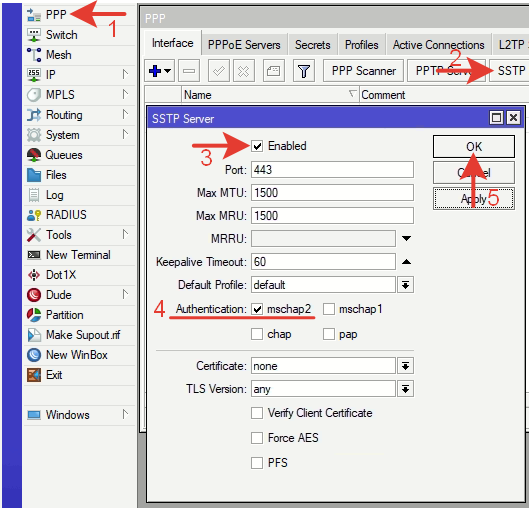Toggle the Enabled checkbox for SSTP Server
This screenshot has height=508, width=529.
click(257, 146)
